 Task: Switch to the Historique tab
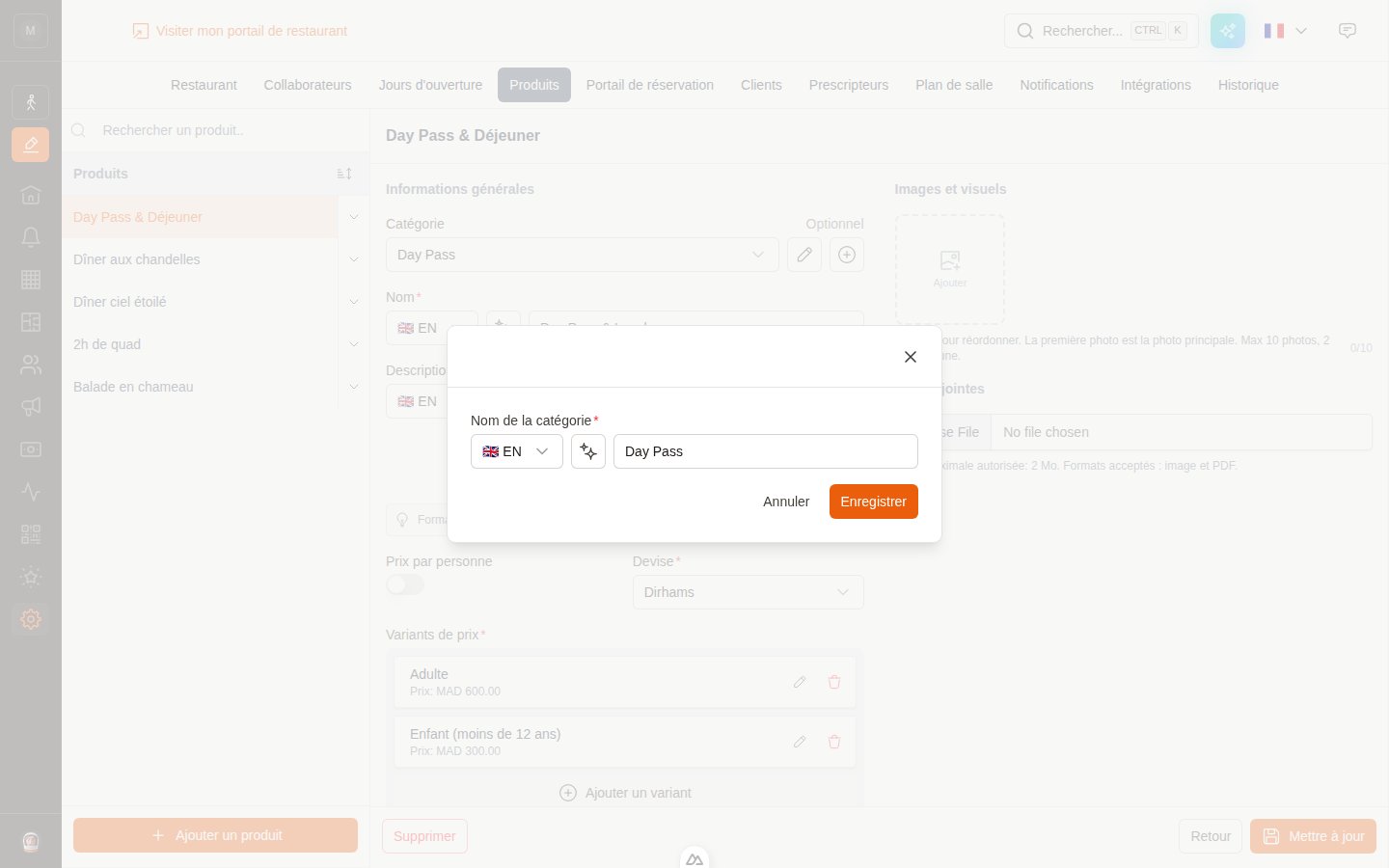click(1248, 85)
